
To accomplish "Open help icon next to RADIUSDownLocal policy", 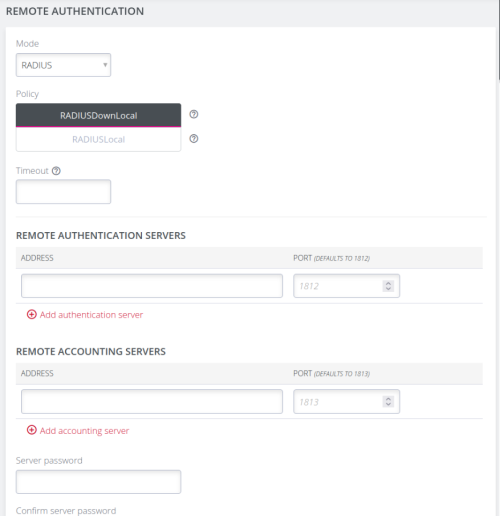I will (x=194, y=114).
